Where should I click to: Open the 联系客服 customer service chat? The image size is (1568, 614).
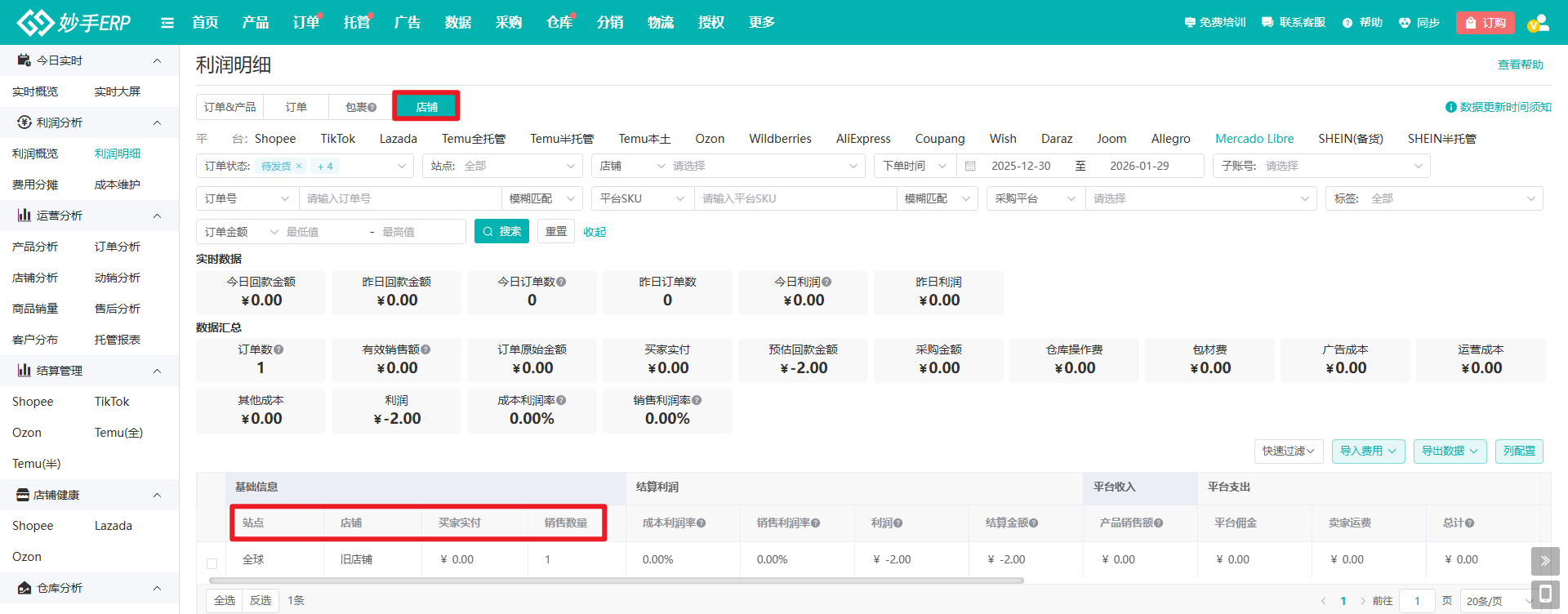click(1294, 23)
